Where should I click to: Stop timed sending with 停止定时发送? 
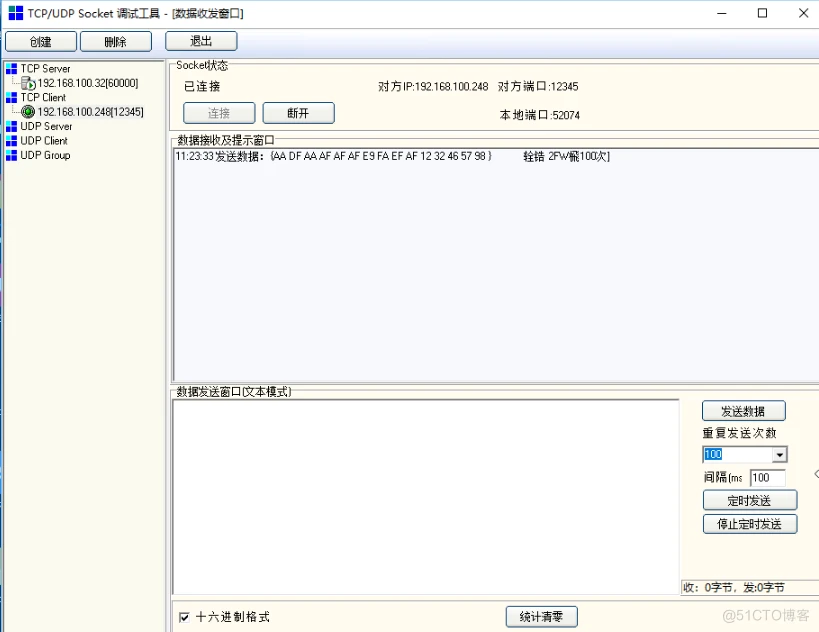(x=750, y=524)
